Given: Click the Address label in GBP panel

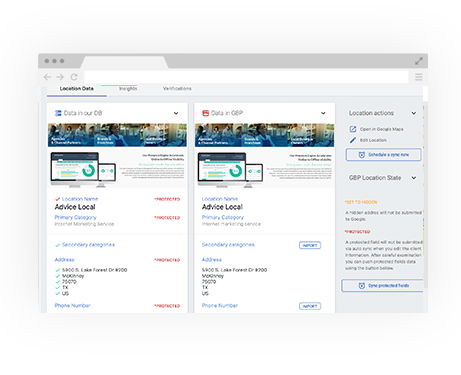Looking at the screenshot, I should tap(212, 260).
